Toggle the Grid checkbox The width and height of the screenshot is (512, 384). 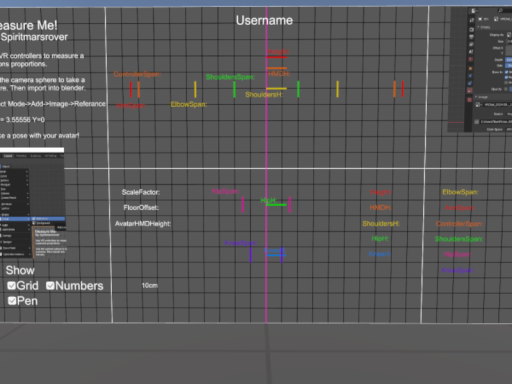(11, 286)
